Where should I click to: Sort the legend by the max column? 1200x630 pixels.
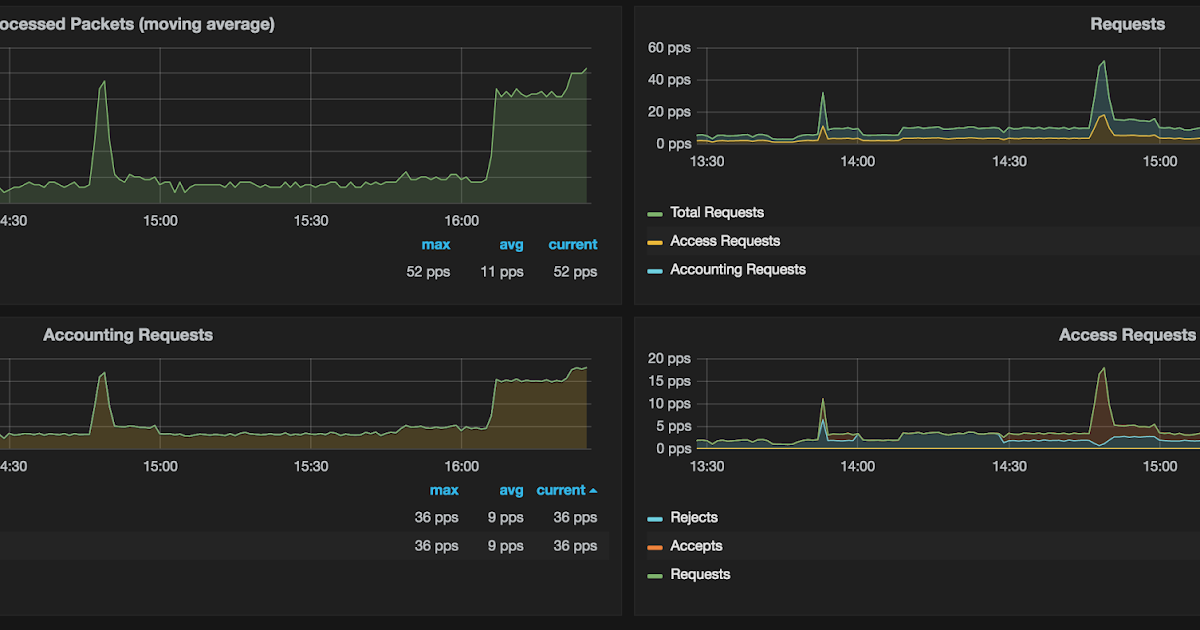pyautogui.click(x=436, y=244)
